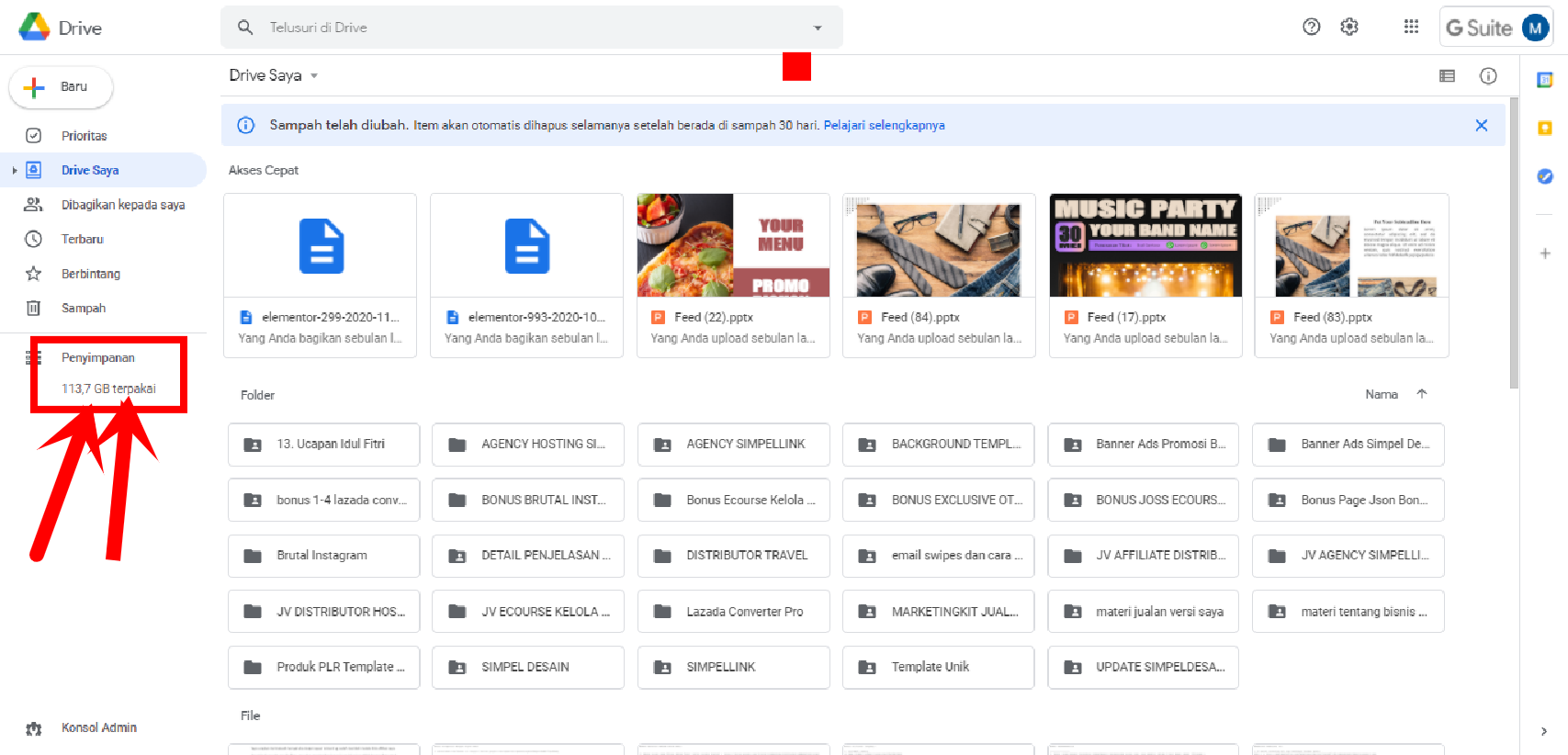This screenshot has width=1568, height=755.
Task: Get add-ons plus icon in side panel
Action: 1545,254
